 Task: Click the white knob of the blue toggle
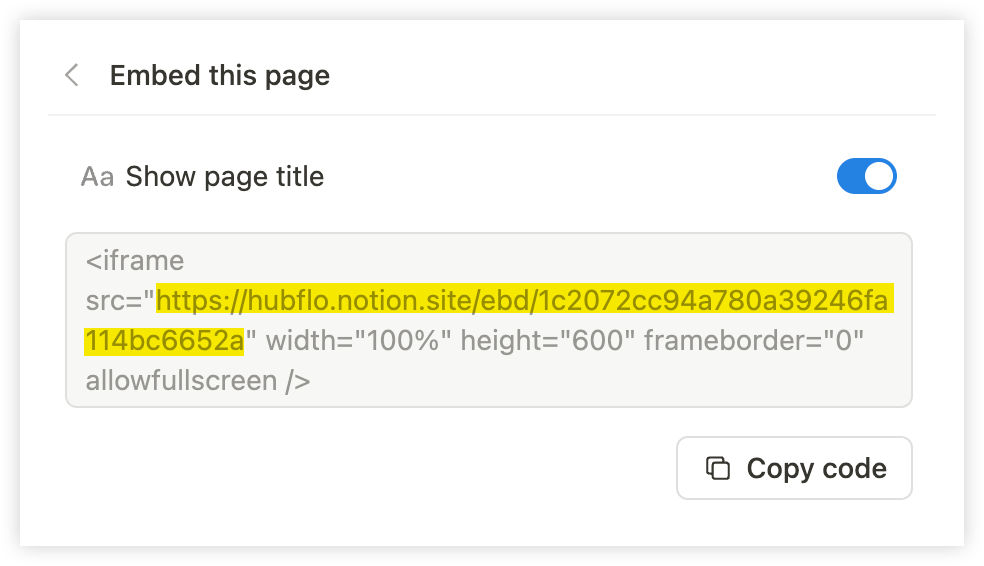(x=879, y=176)
